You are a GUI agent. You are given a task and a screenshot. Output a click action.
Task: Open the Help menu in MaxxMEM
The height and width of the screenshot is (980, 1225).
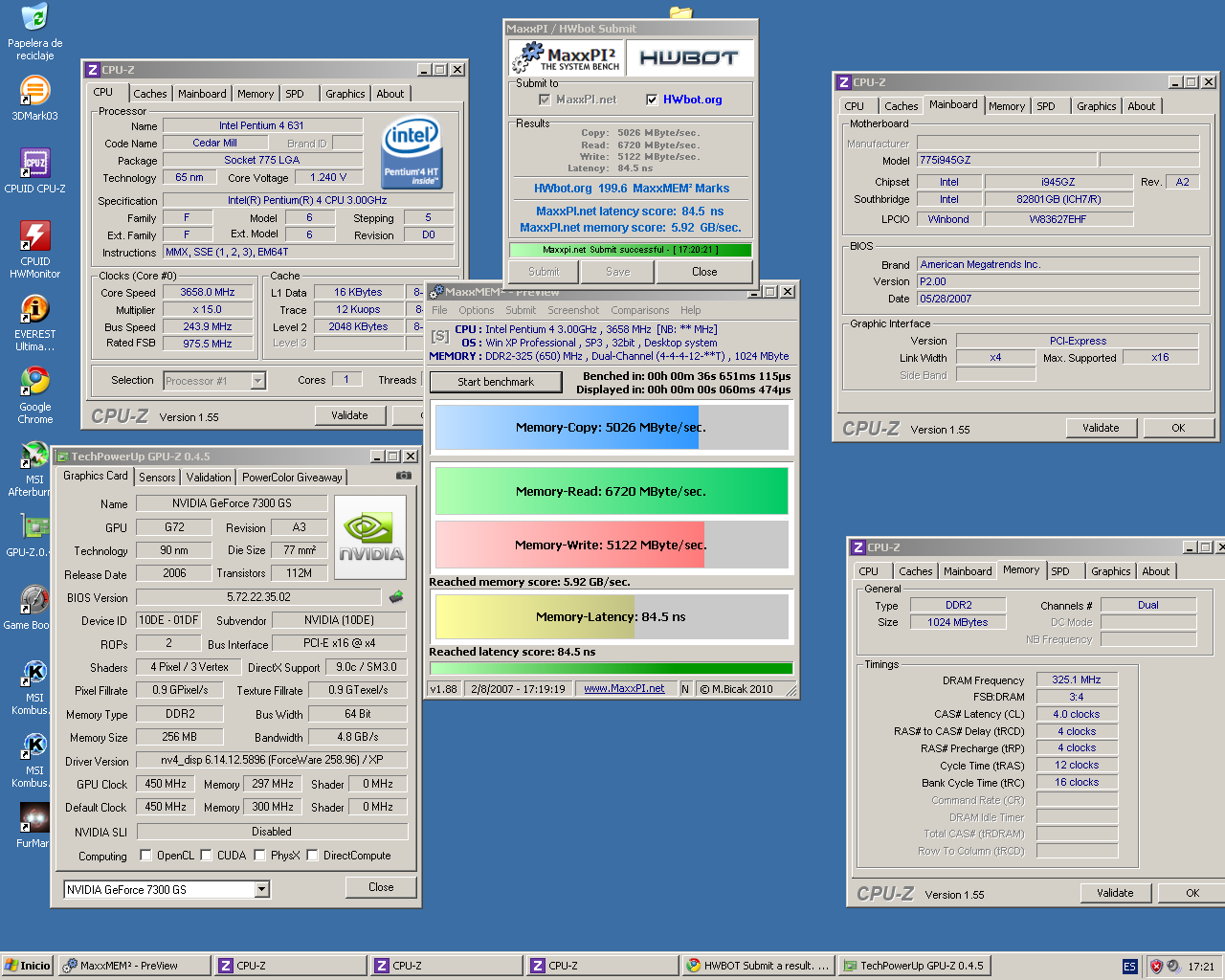tap(691, 310)
